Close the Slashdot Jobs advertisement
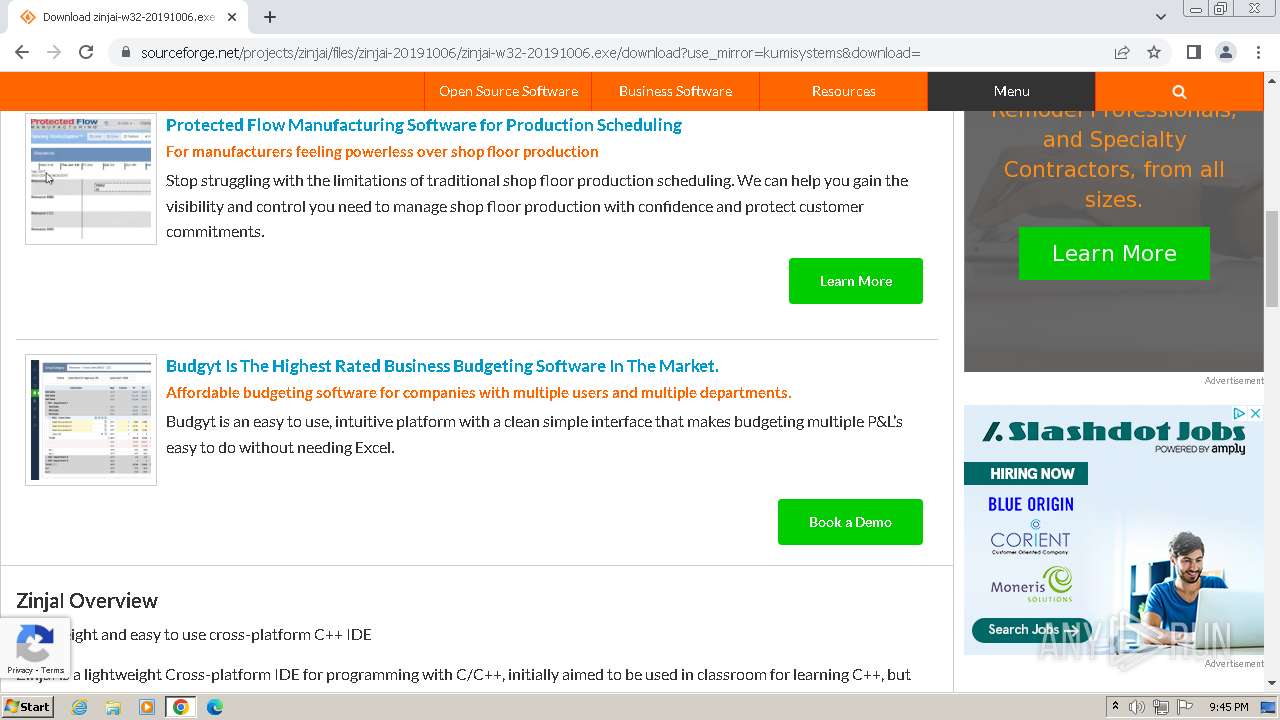Image resolution: width=1280 pixels, height=720 pixels. coord(1256,413)
